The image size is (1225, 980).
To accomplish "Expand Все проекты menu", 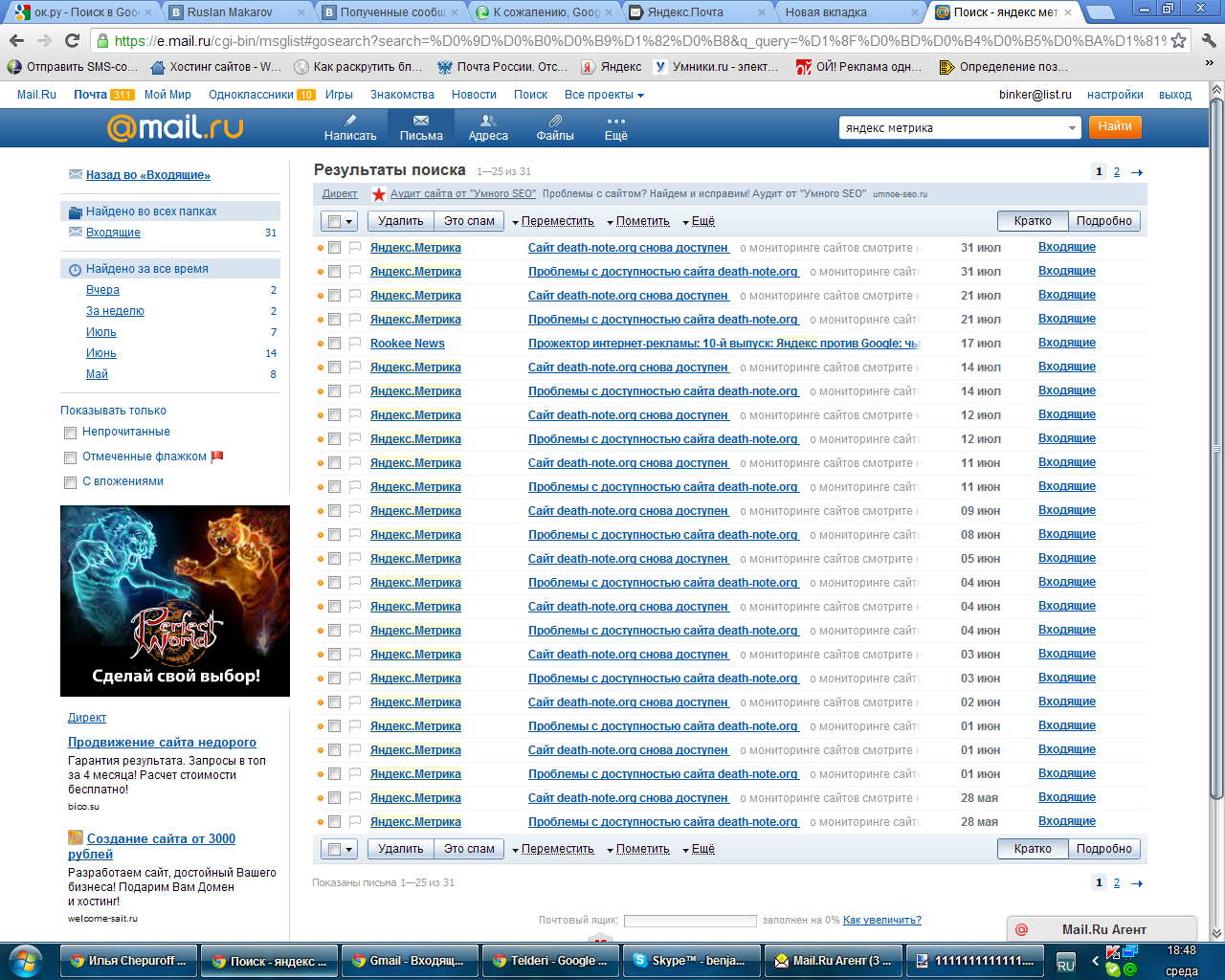I will tap(604, 95).
